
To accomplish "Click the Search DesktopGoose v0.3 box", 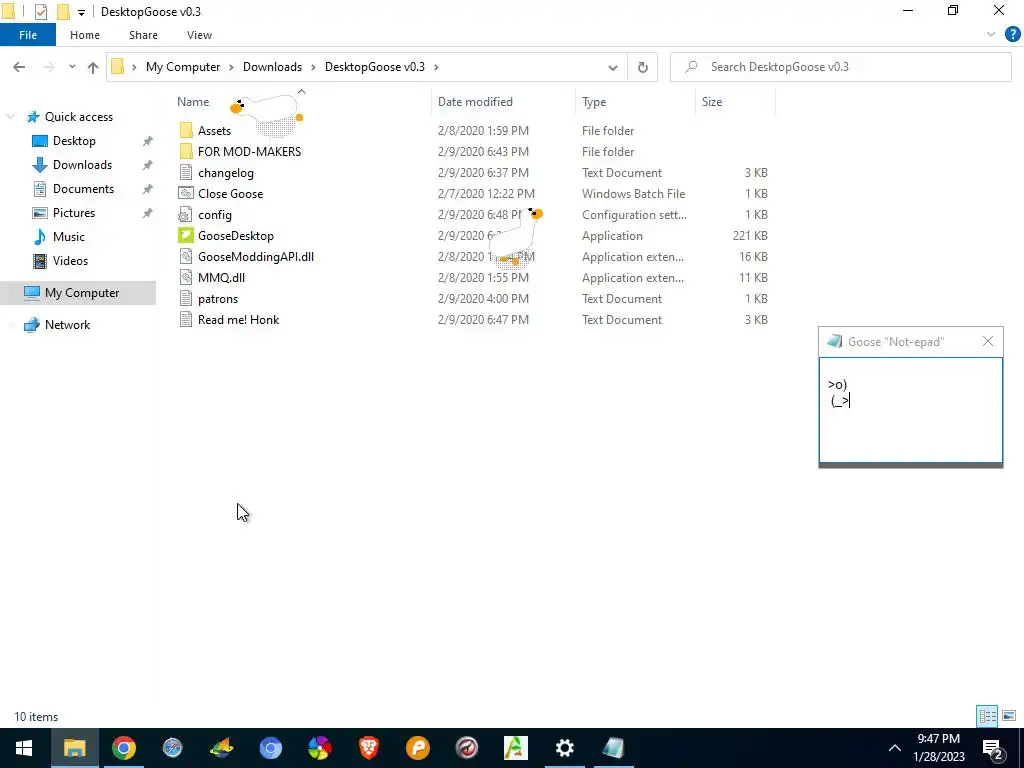I will click(x=840, y=67).
